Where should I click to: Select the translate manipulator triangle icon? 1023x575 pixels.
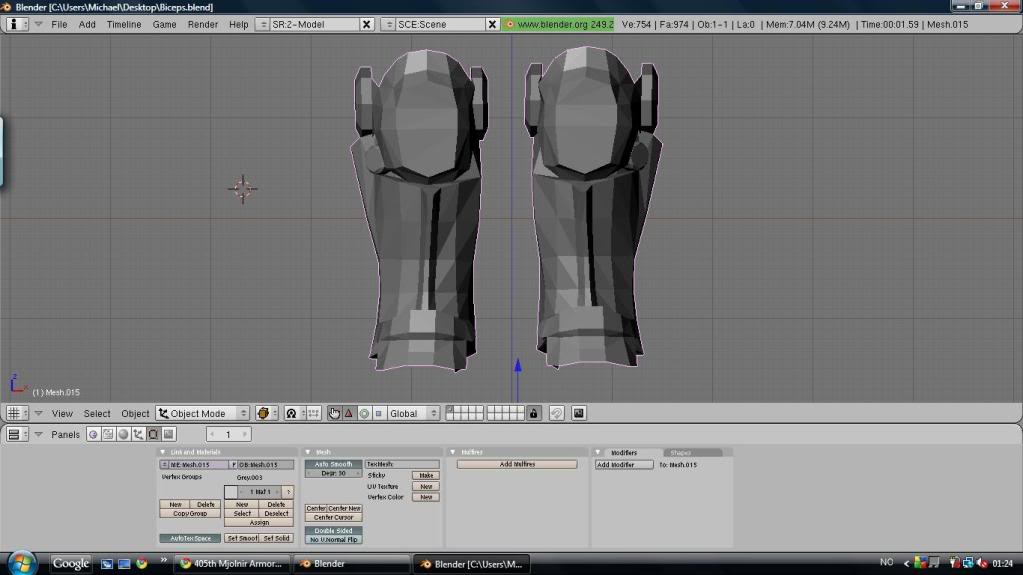pos(348,413)
